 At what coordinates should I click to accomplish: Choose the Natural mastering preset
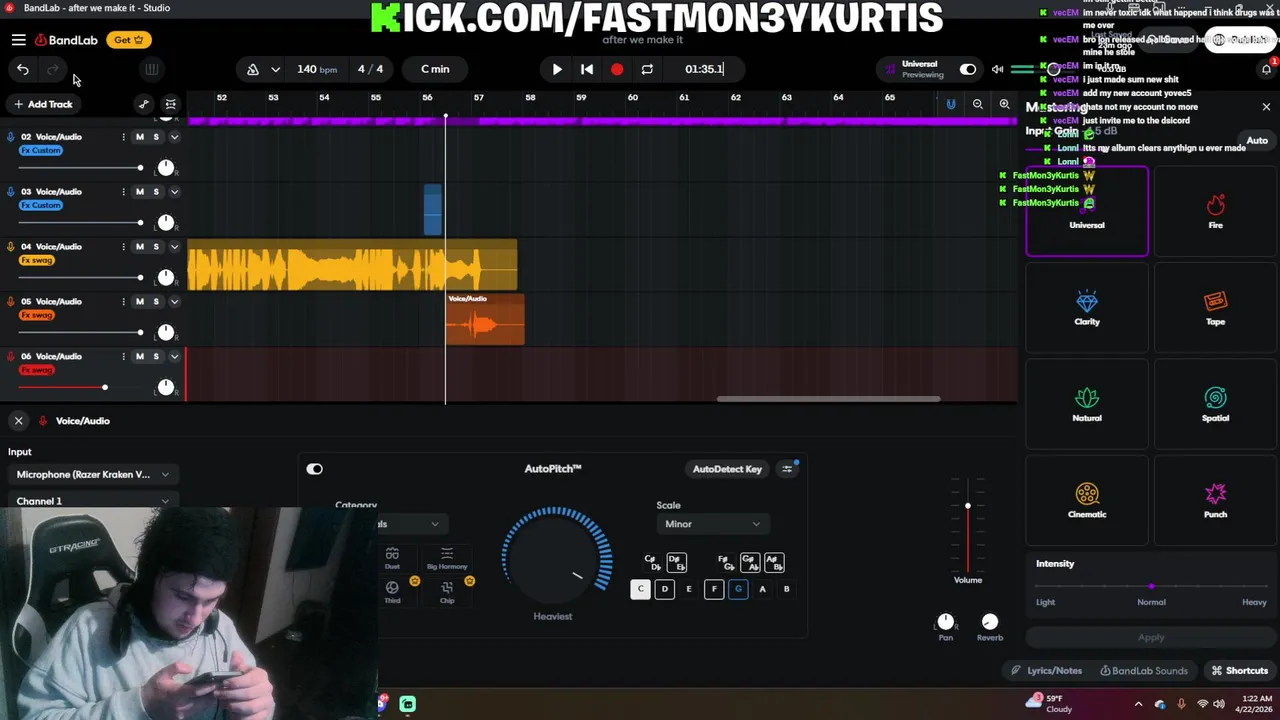click(1087, 404)
